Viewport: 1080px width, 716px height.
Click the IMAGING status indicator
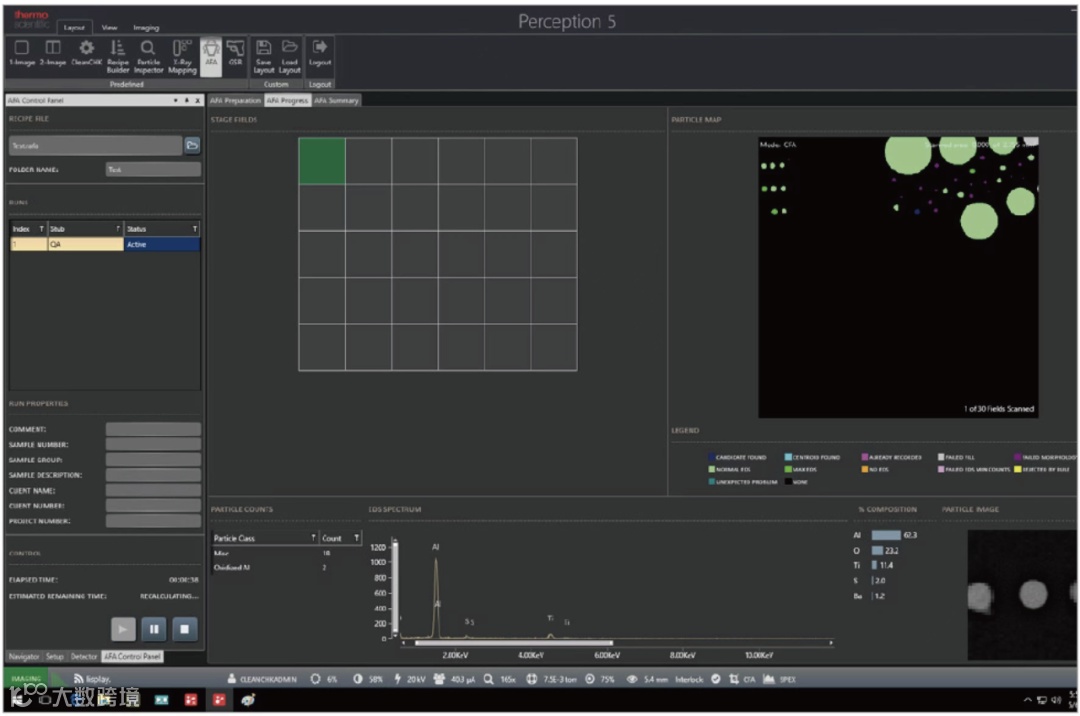pos(27,678)
